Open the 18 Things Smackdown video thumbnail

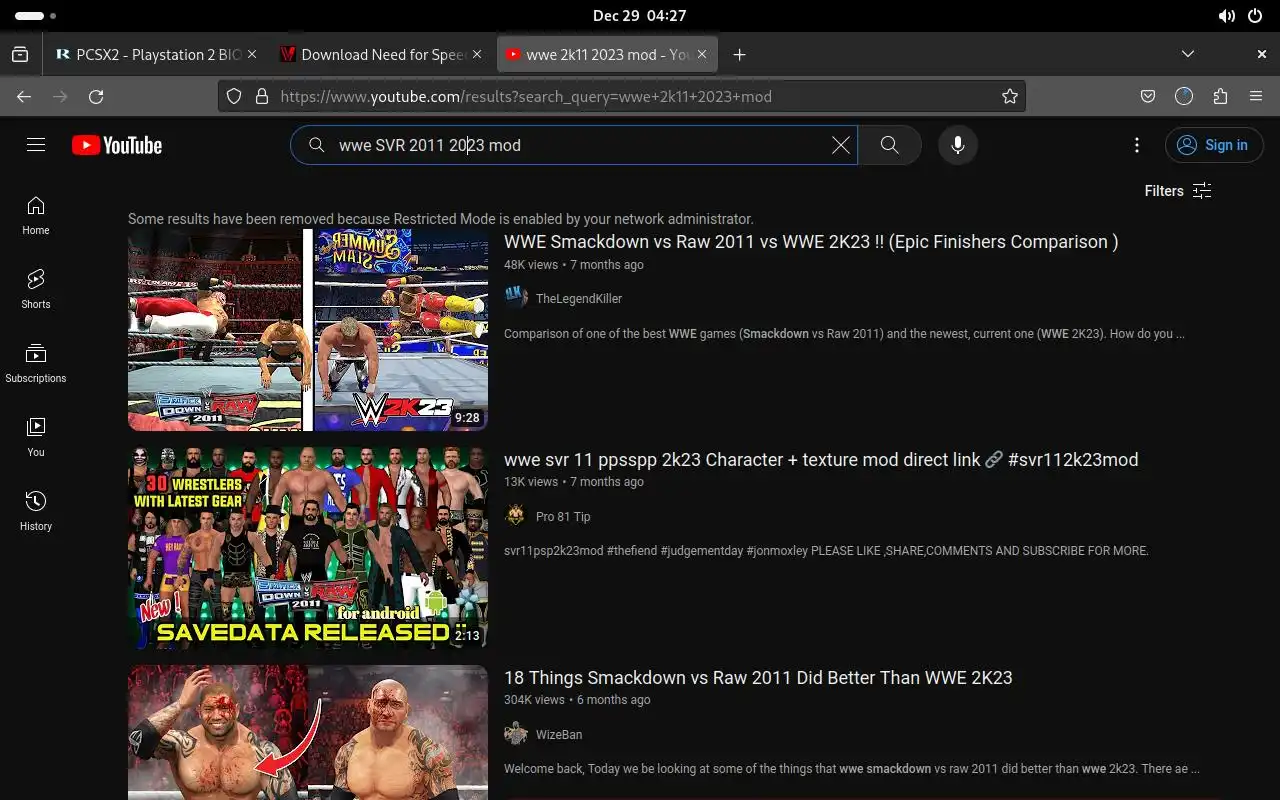point(308,732)
